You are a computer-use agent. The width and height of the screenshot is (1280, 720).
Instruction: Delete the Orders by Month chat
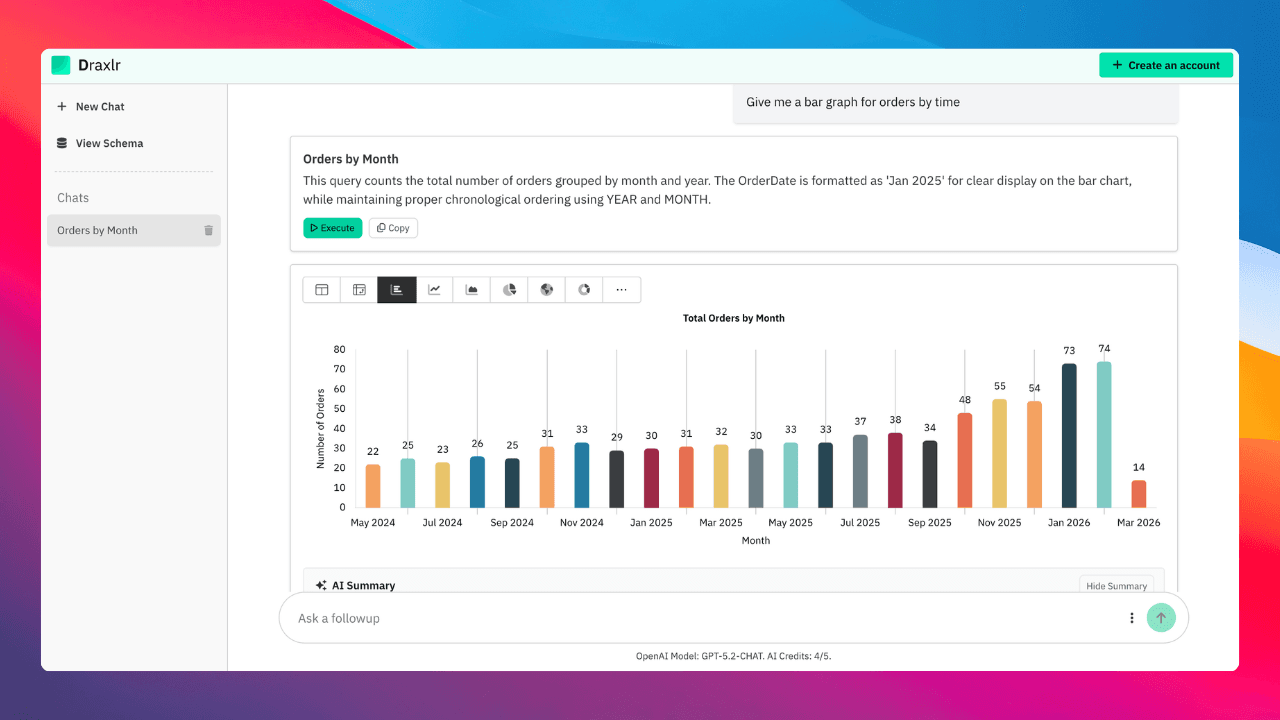click(209, 230)
